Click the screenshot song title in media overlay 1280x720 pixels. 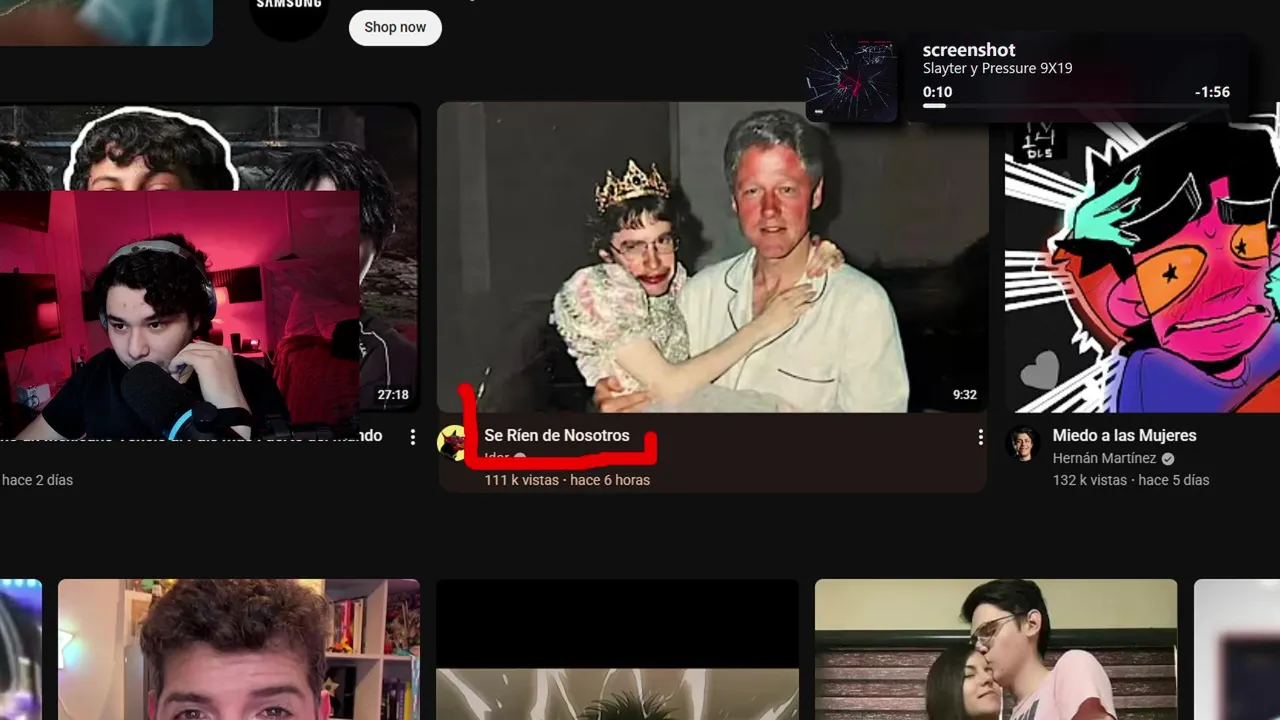[969, 50]
